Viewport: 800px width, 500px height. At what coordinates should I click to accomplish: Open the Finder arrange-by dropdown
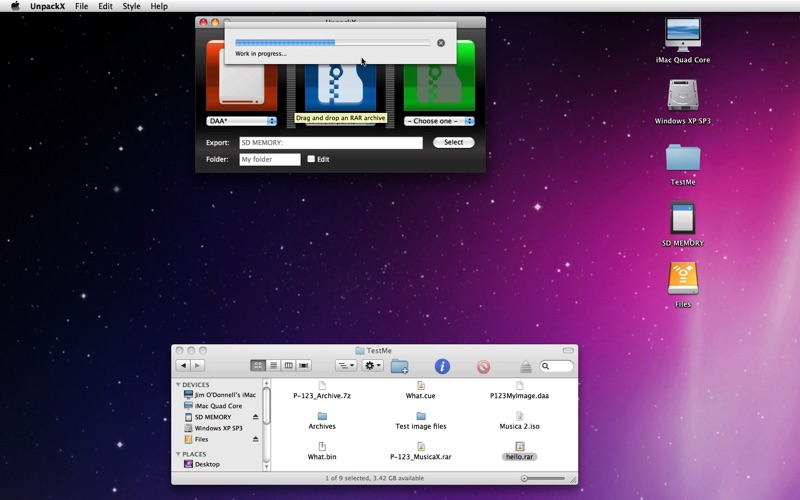[346, 365]
